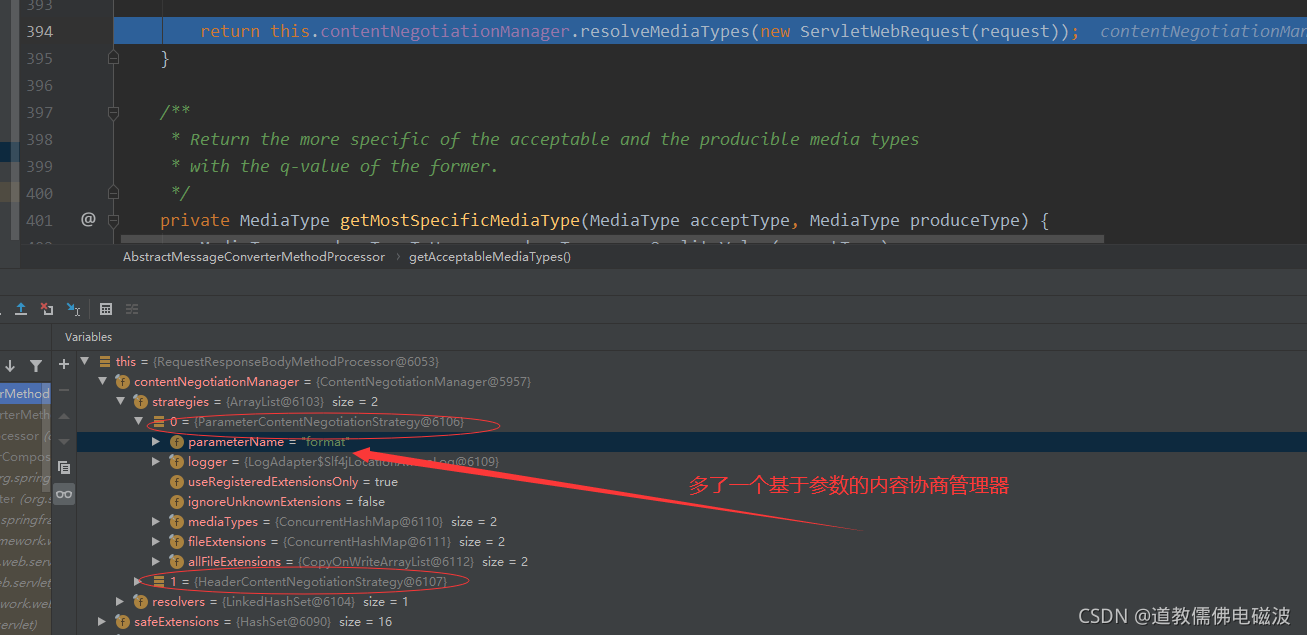Toggle fold marker at line 395

point(113,58)
